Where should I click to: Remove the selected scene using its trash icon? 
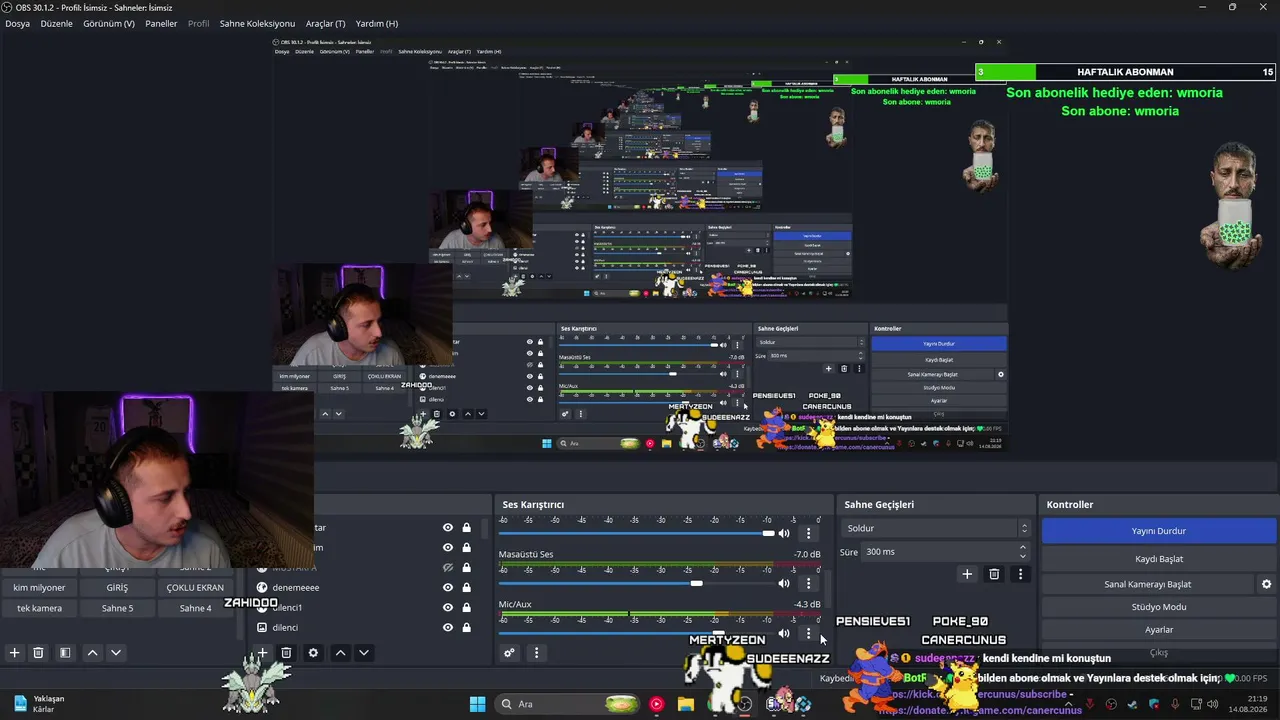(38, 653)
